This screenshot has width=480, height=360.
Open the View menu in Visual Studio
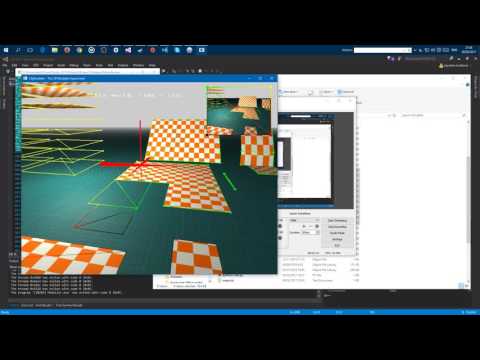[x=25, y=65]
